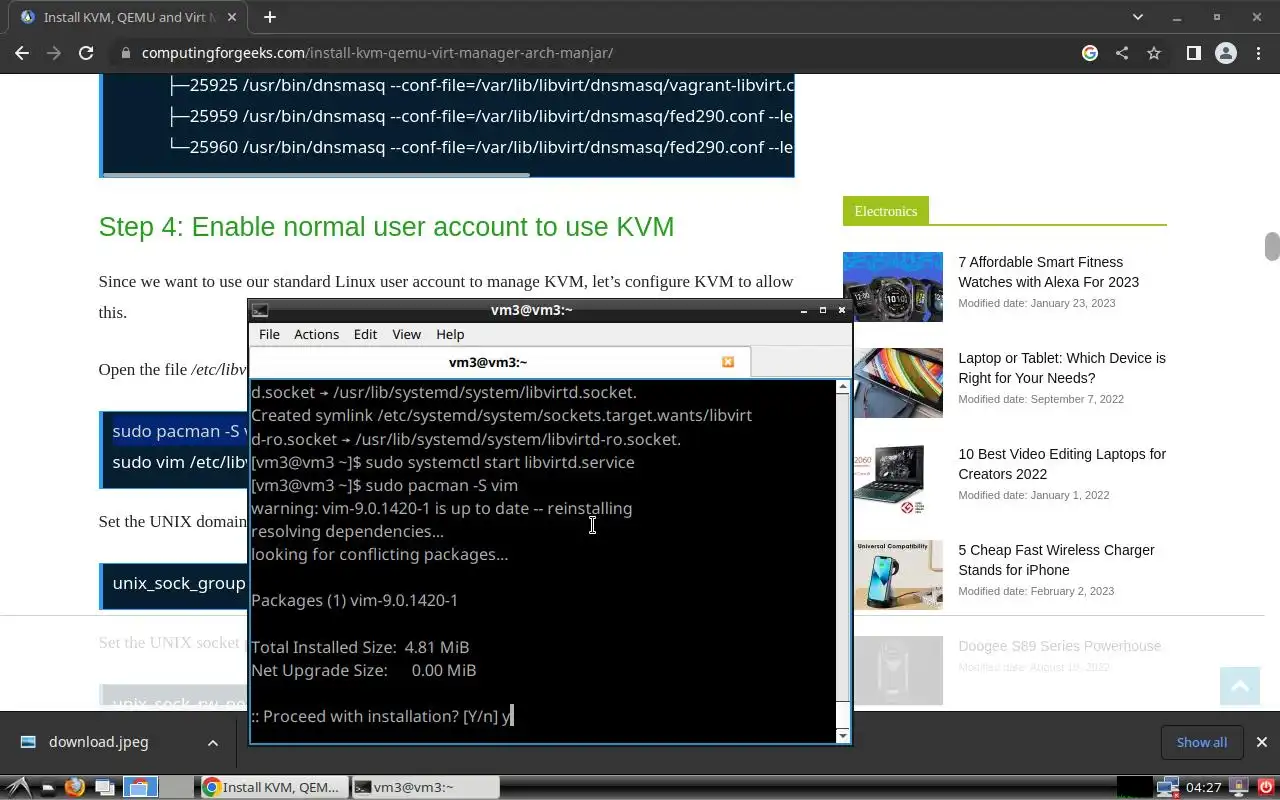Switch to vm3@vm3:~ terminal taskbar button
The image size is (1280, 800).
(426, 787)
